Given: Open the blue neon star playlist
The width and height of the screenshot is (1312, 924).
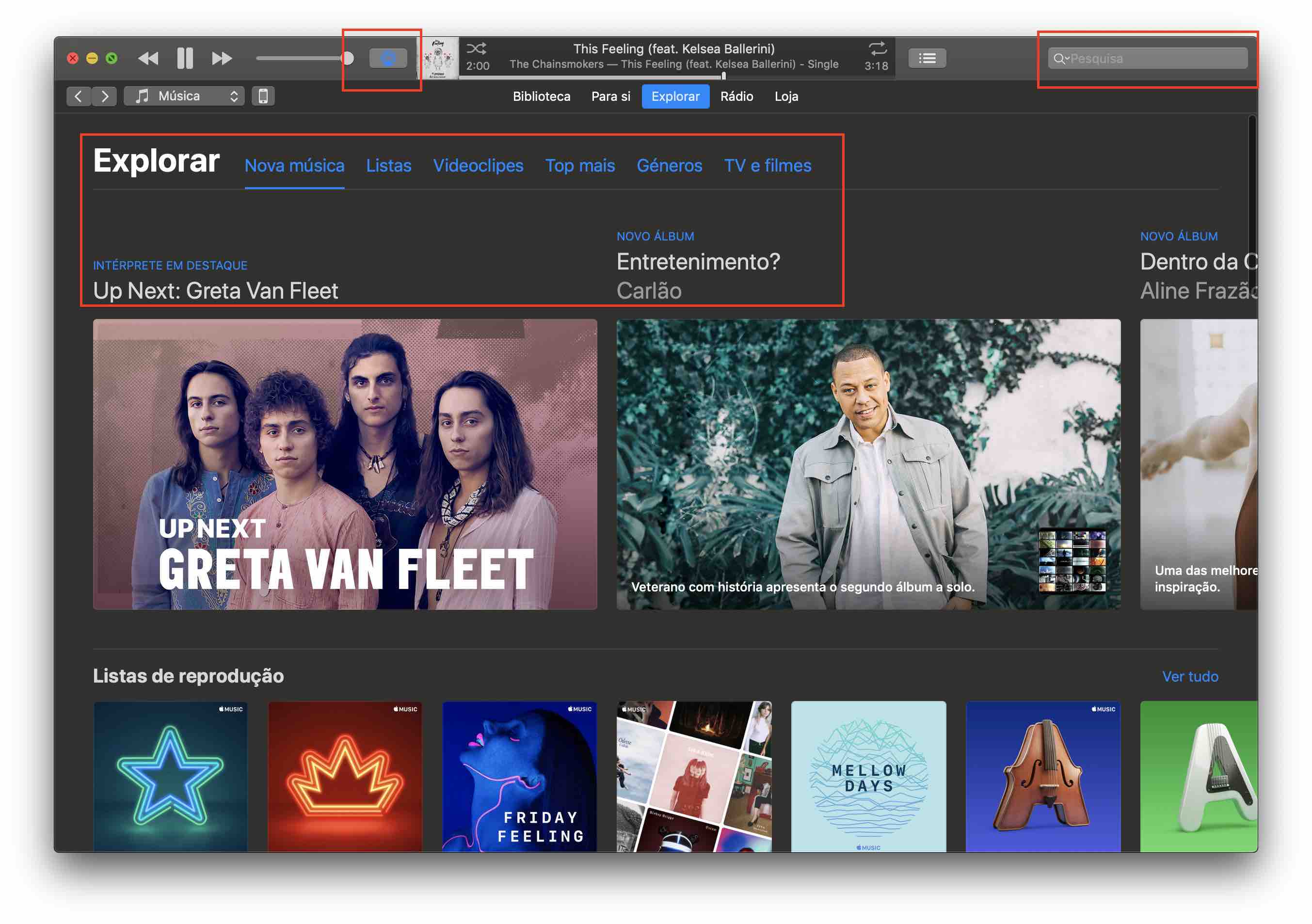Looking at the screenshot, I should click(x=170, y=776).
